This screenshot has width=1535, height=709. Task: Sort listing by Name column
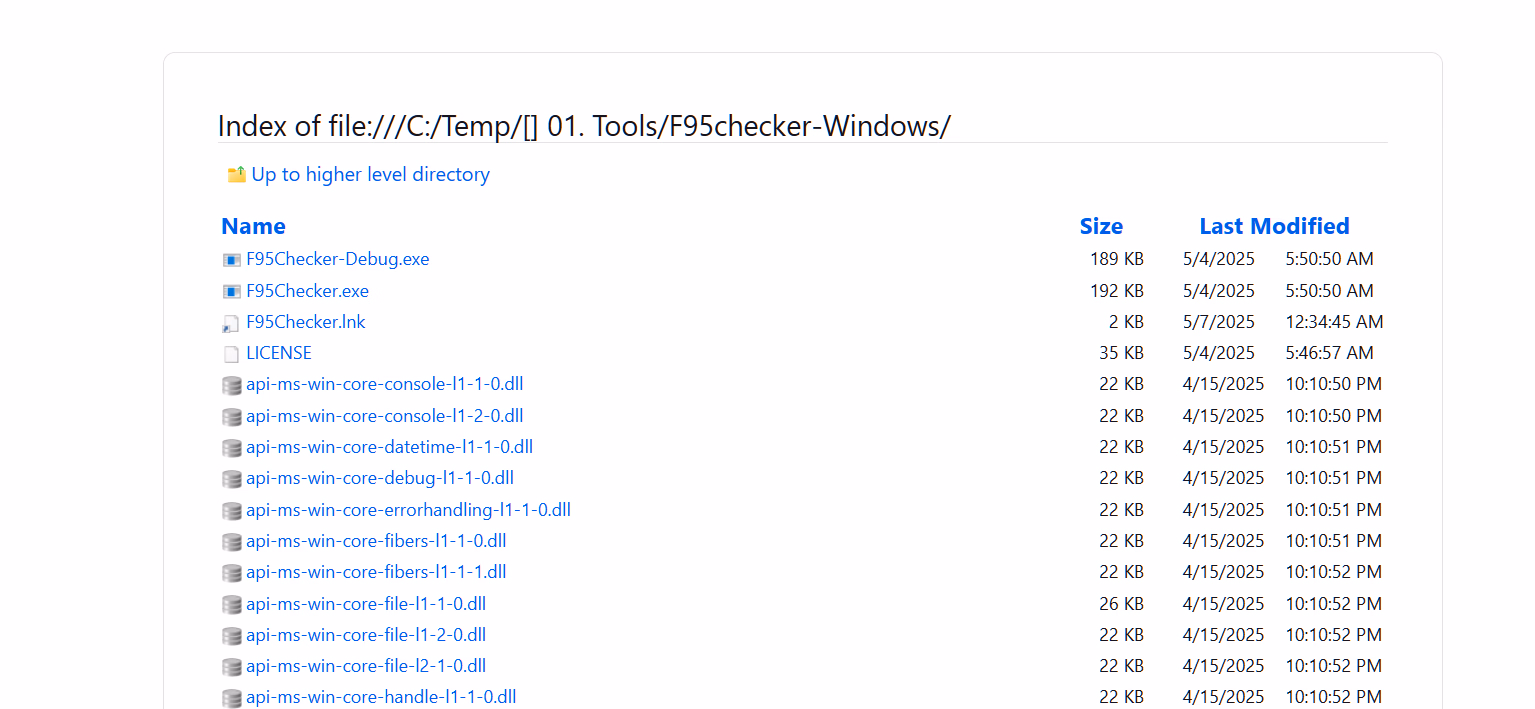click(254, 226)
